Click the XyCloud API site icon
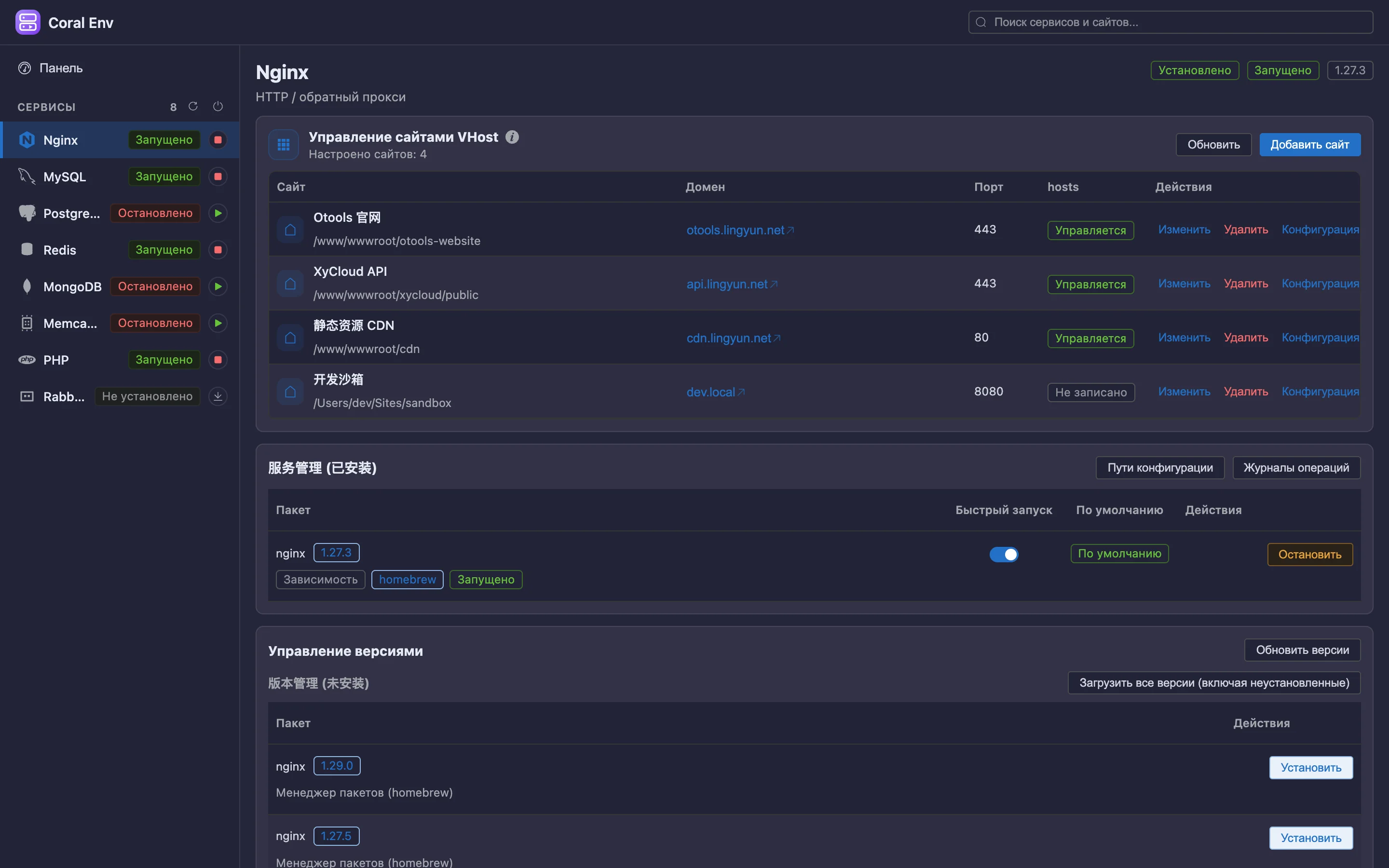 point(290,284)
